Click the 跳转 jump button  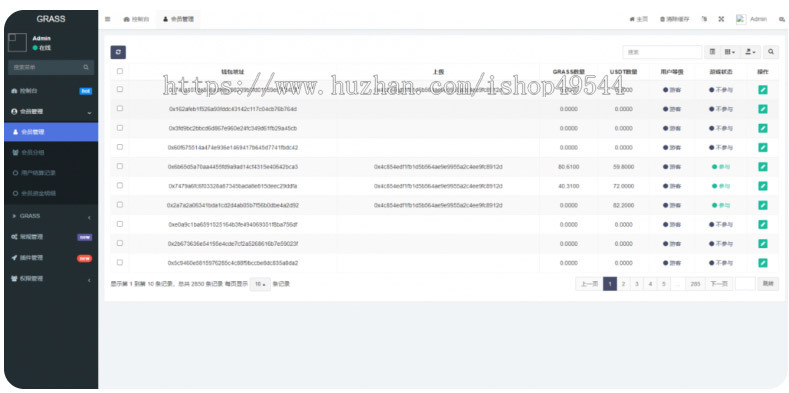768,284
